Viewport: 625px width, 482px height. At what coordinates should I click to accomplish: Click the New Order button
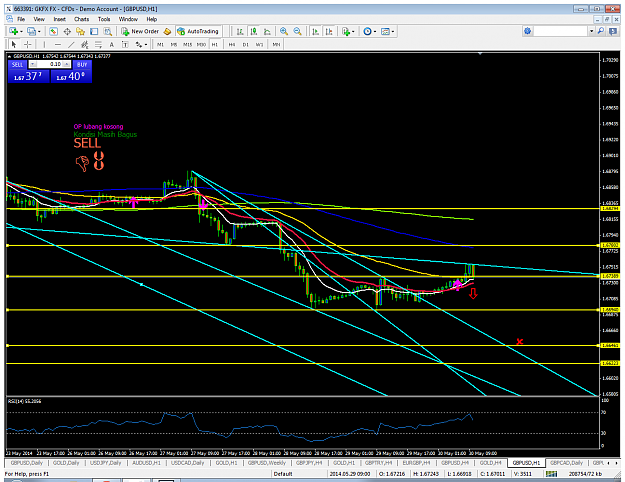point(140,31)
